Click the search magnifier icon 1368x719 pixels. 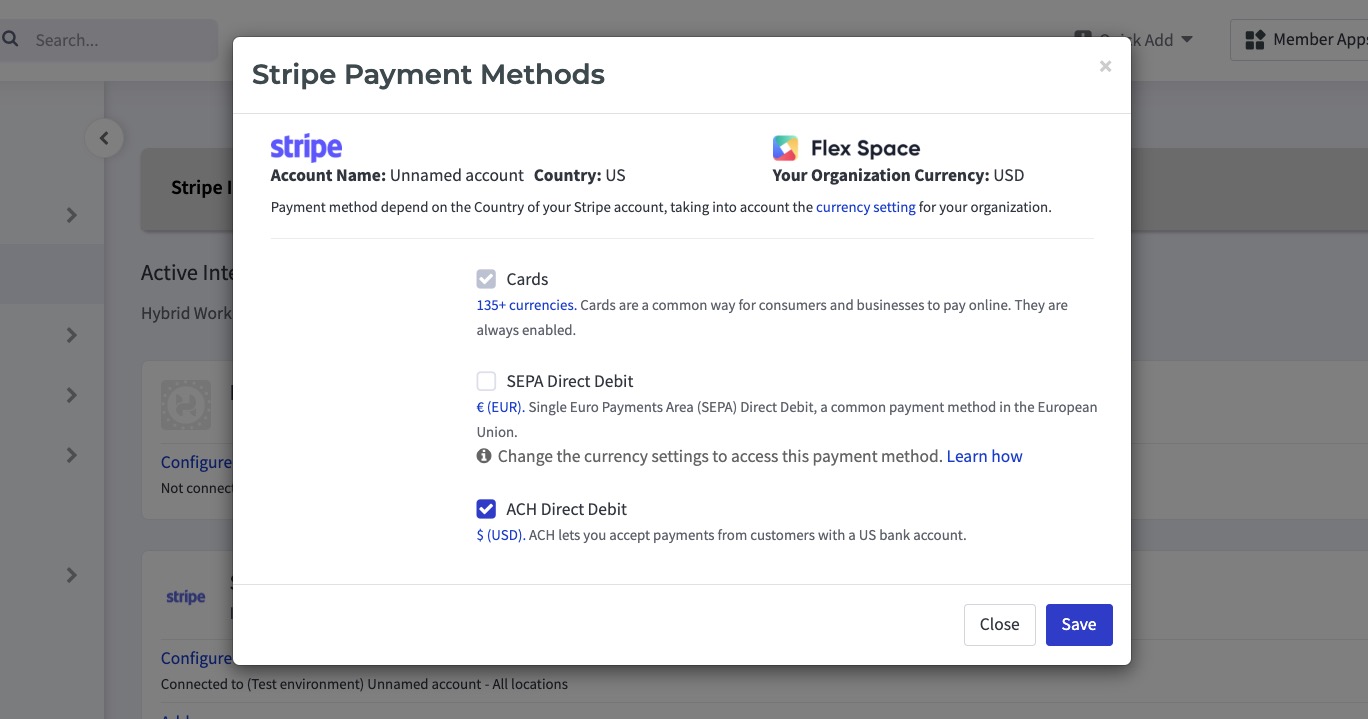[x=11, y=40]
